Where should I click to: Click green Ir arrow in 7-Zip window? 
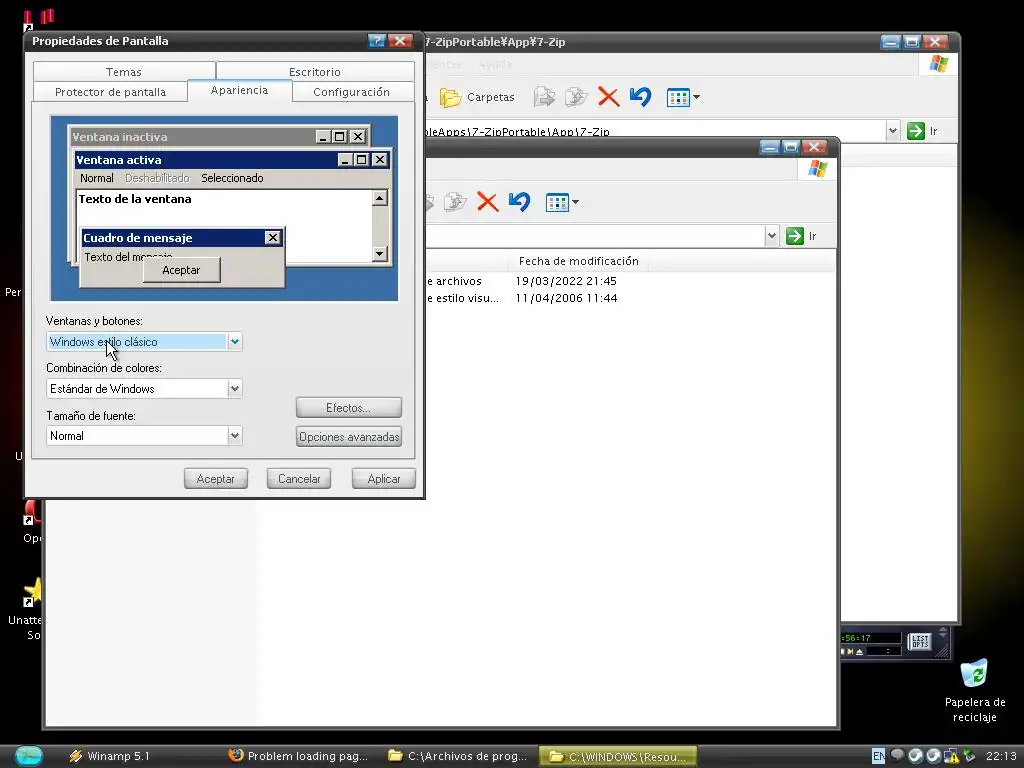(x=916, y=131)
